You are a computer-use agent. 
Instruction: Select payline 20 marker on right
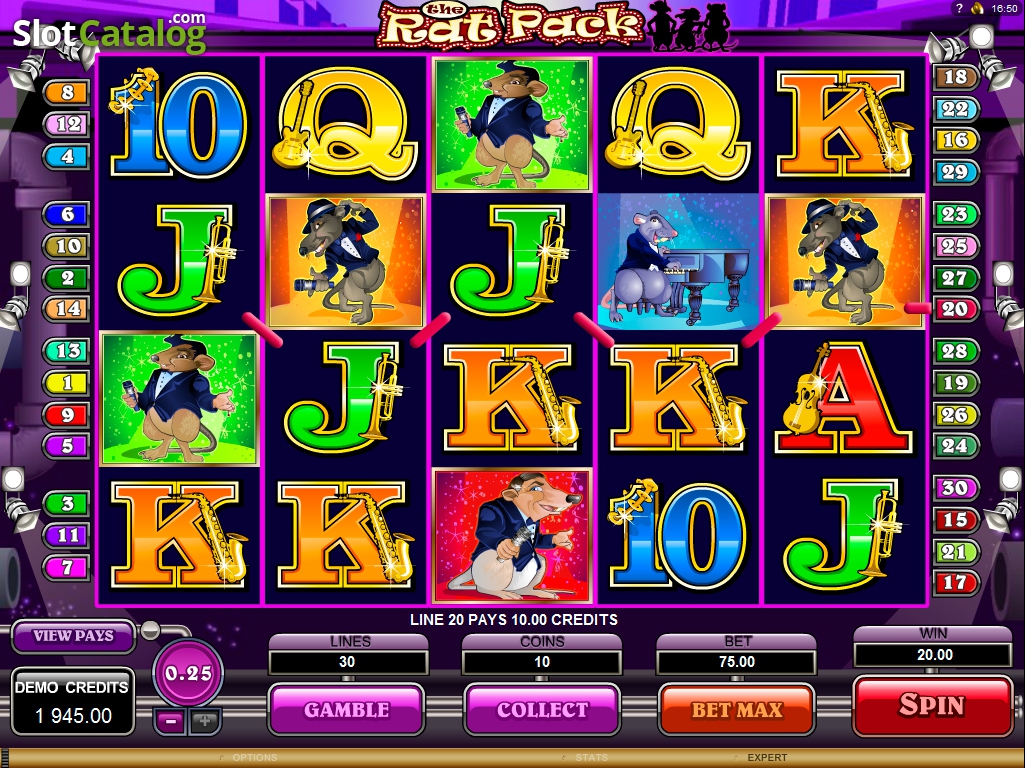coord(955,309)
